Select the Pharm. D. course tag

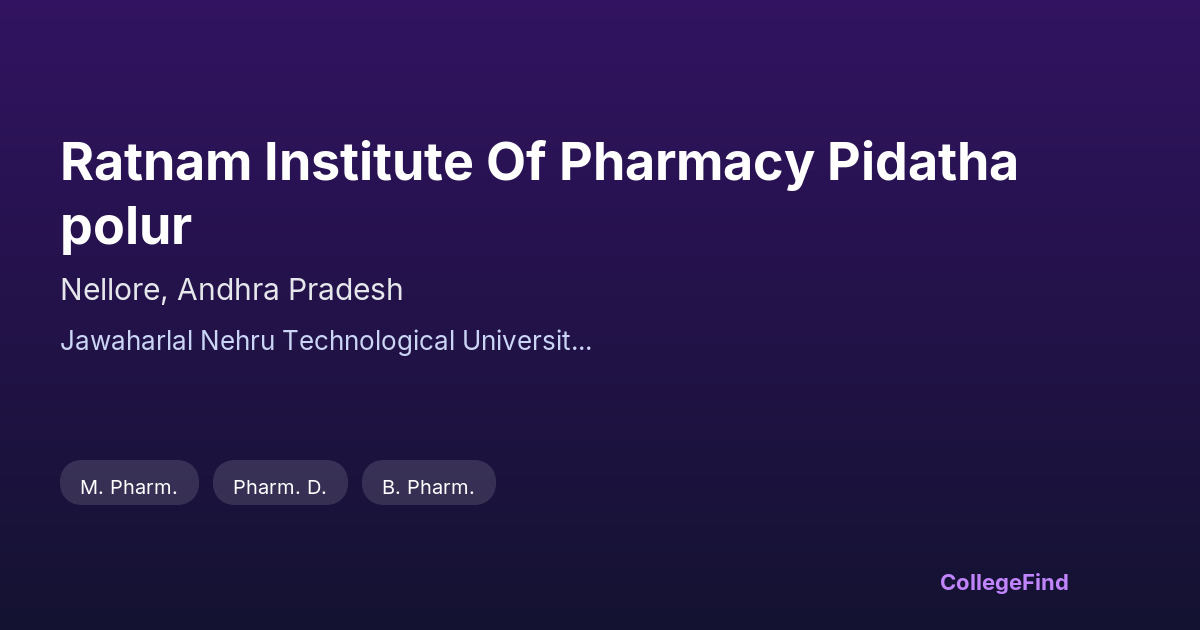(x=280, y=486)
